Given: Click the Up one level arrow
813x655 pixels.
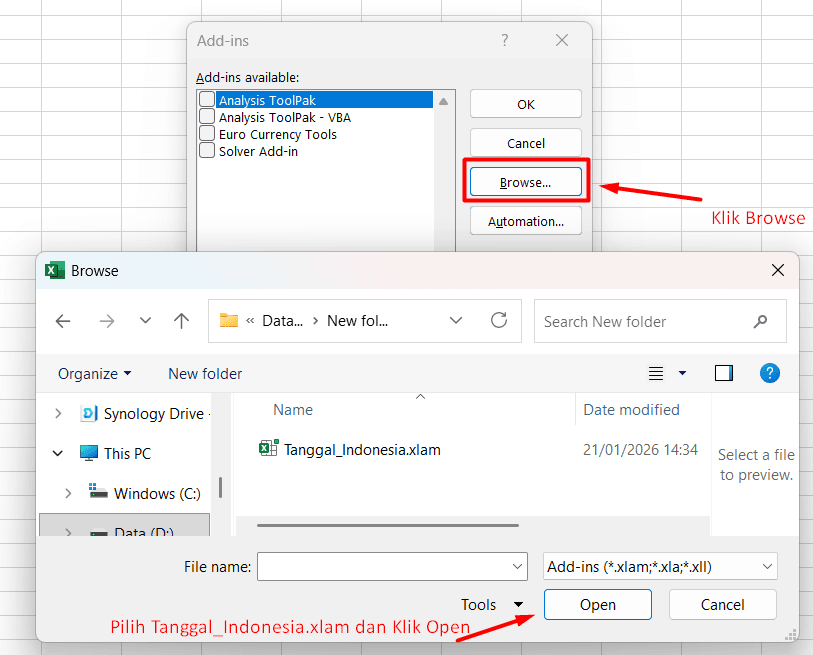Looking at the screenshot, I should tap(181, 321).
